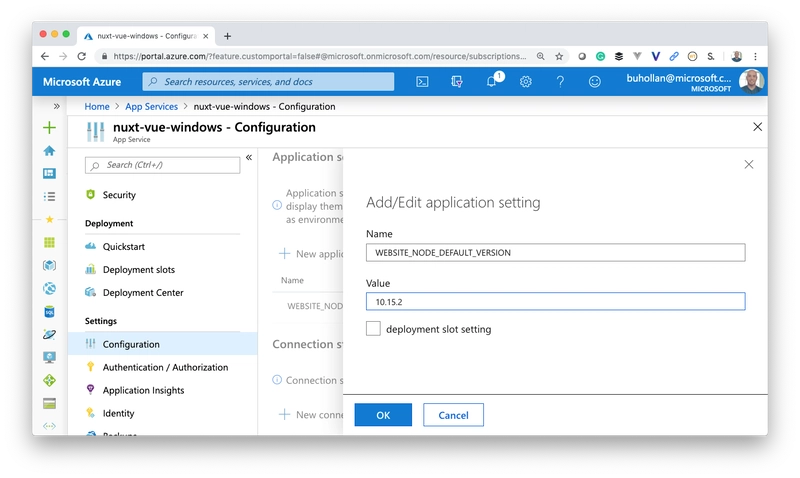This screenshot has height=478, width=800.
Task: Open portal settings gear icon
Action: [525, 82]
